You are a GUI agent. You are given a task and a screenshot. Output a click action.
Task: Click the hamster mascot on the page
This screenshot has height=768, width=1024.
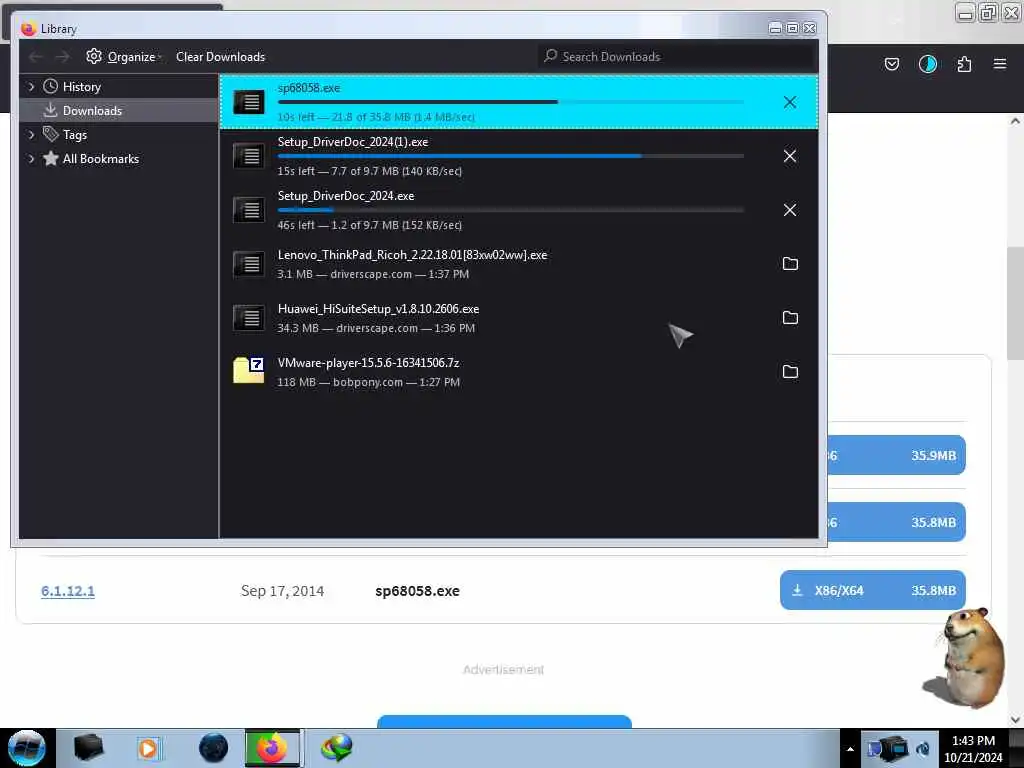967,657
